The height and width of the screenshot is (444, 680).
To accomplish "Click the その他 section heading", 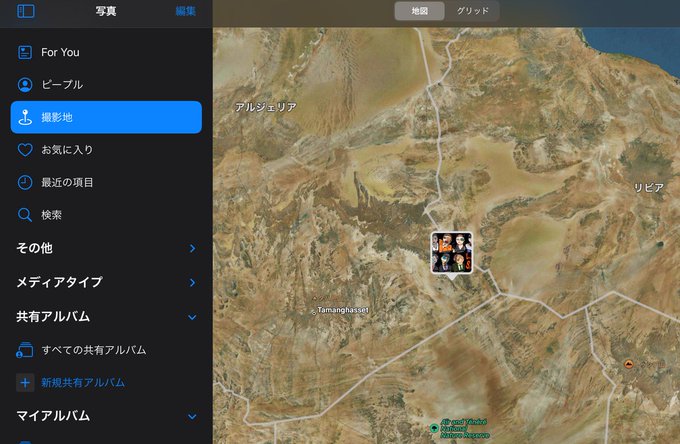I will pyautogui.click(x=34, y=248).
